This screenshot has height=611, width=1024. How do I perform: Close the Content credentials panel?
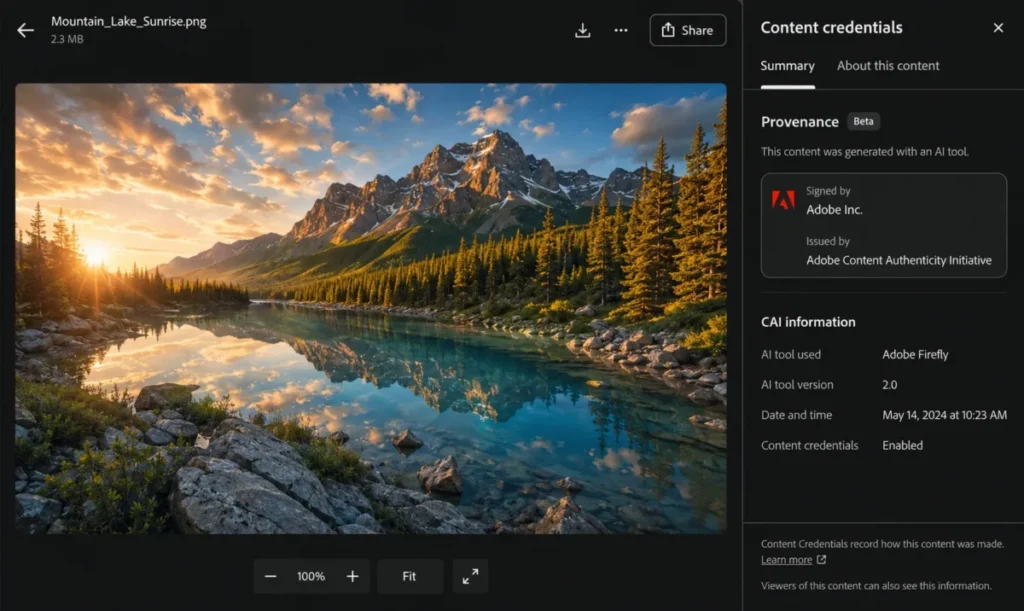click(x=998, y=27)
